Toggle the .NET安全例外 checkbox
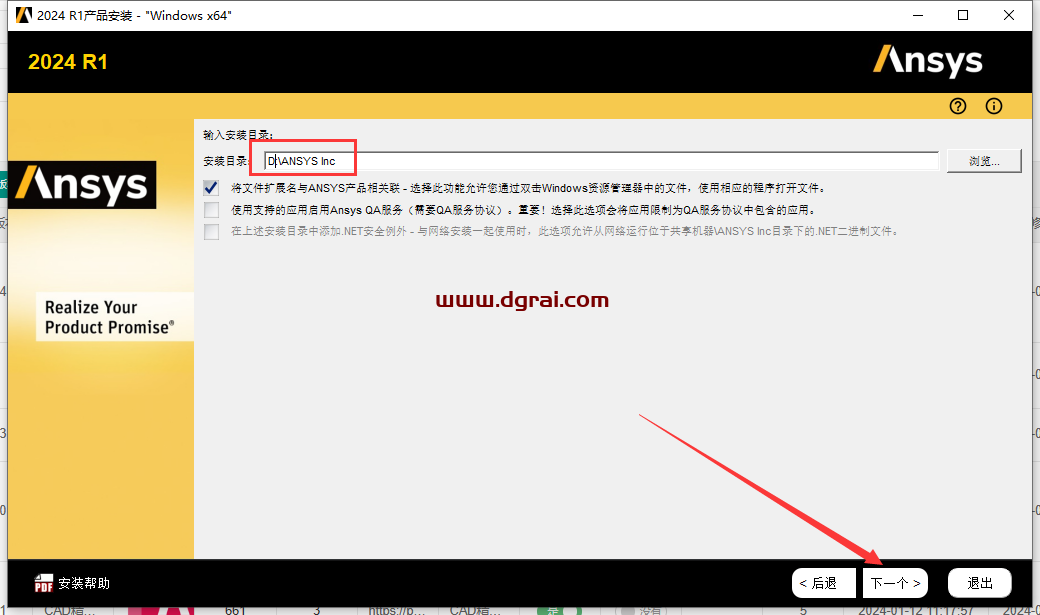1040x615 pixels. point(212,232)
